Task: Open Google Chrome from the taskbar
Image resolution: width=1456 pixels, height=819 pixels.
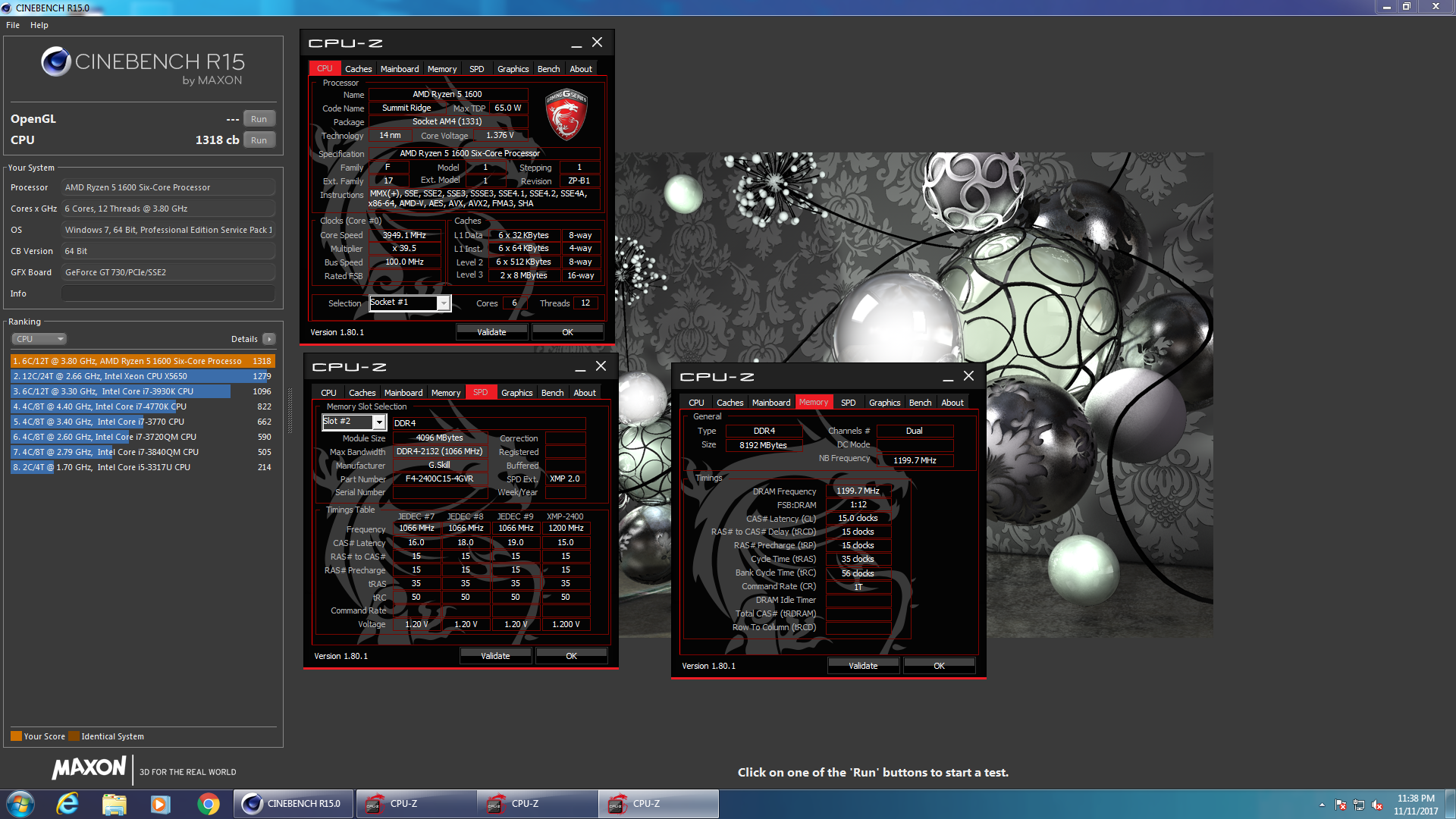Action: pyautogui.click(x=208, y=804)
